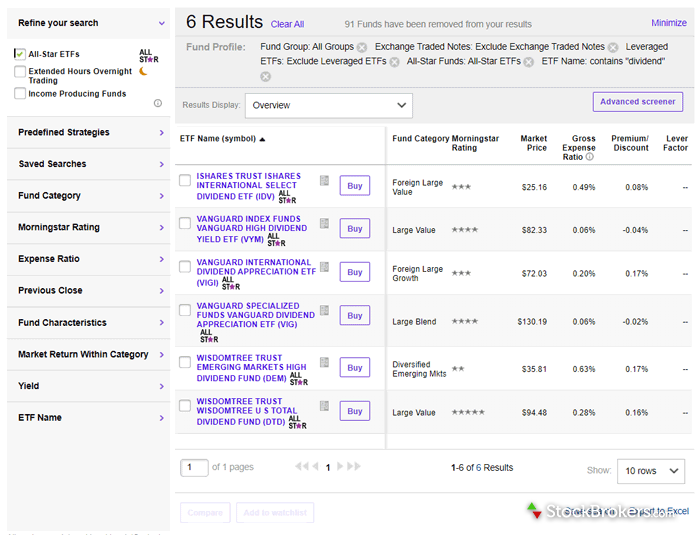Remove the Exclude Exchange Traded Notes filter

[613, 47]
